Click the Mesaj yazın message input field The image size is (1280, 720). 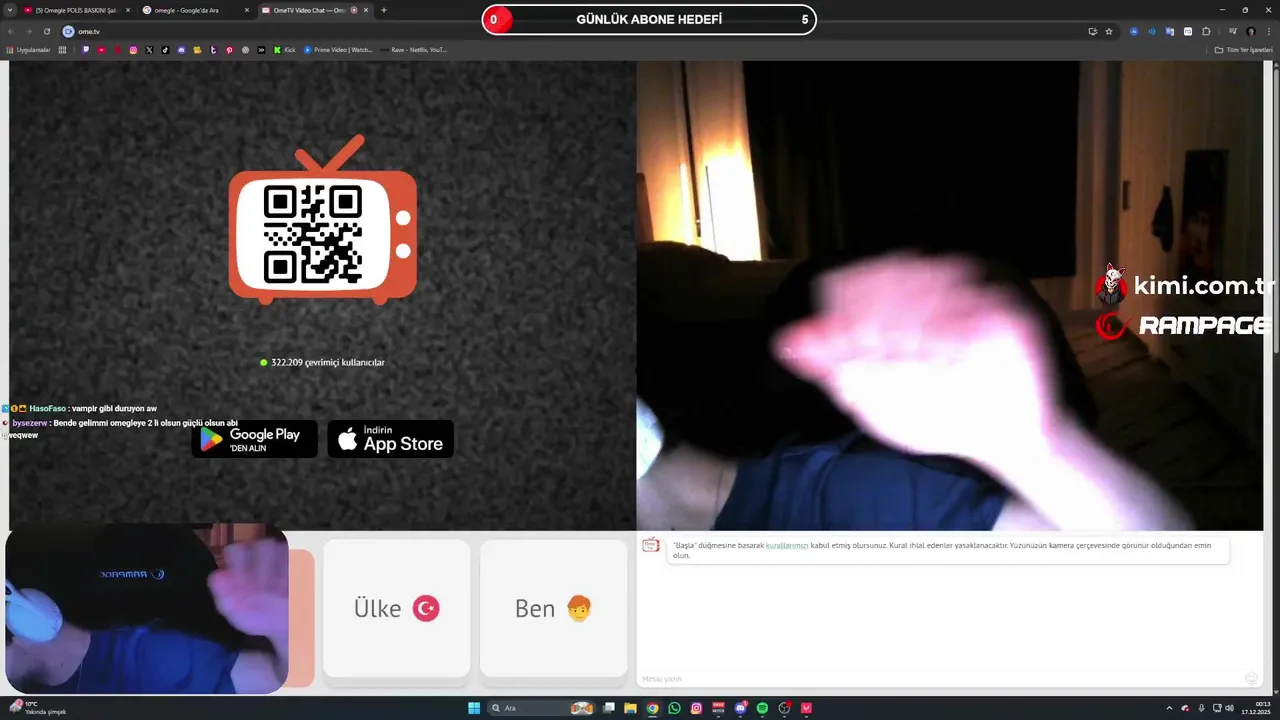[940, 679]
